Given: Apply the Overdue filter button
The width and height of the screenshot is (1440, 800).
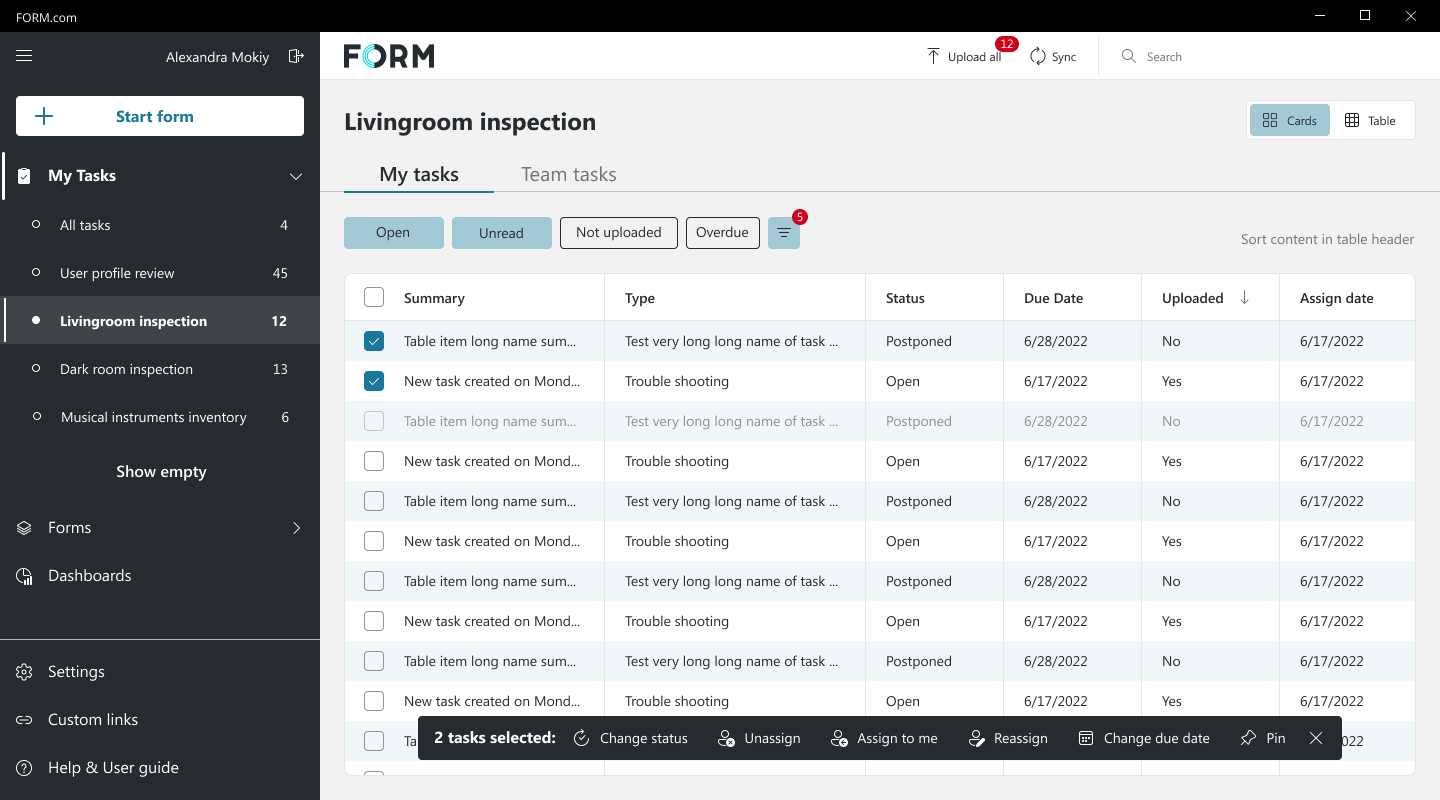Looking at the screenshot, I should coord(722,233).
